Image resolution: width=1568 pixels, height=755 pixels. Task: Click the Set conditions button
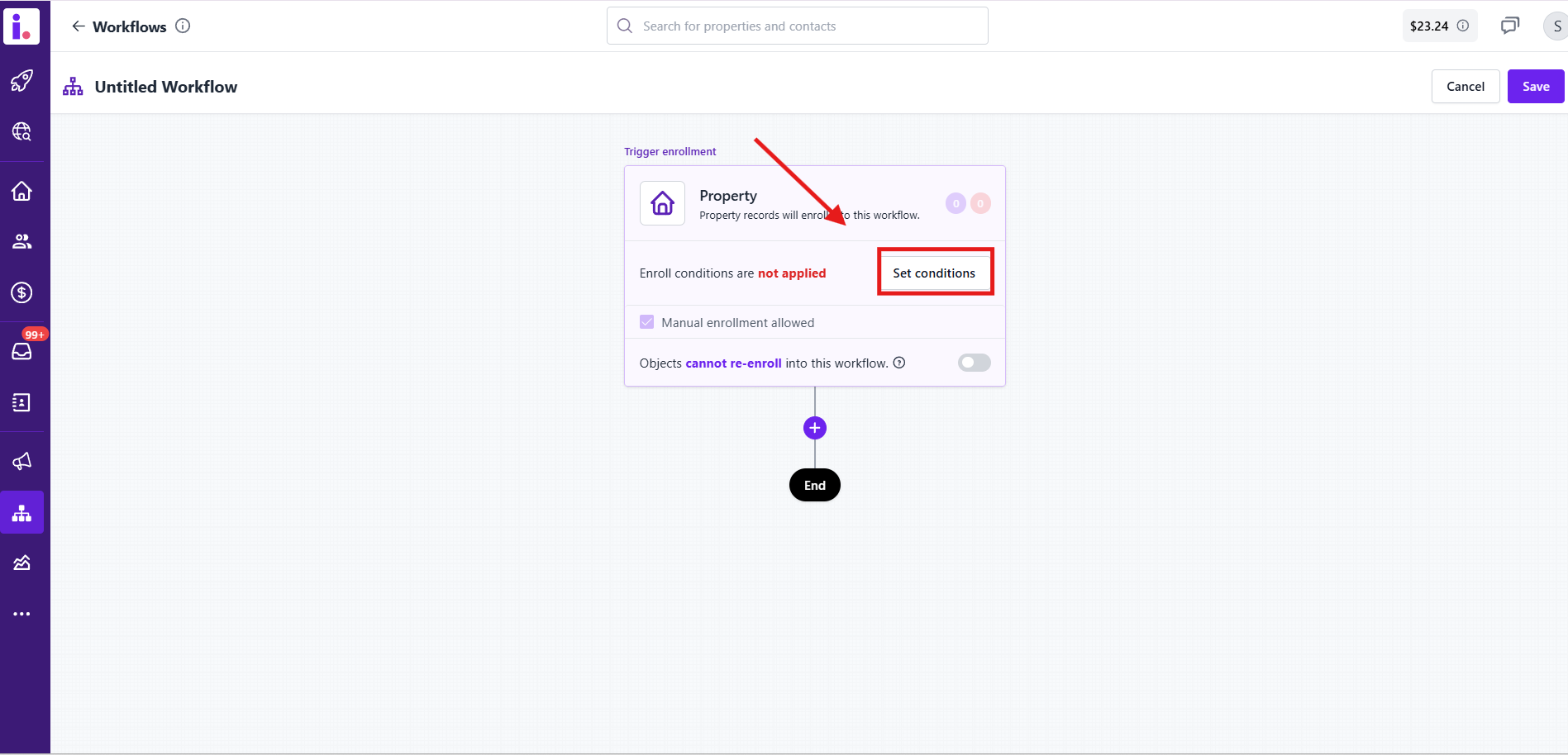[x=934, y=273]
